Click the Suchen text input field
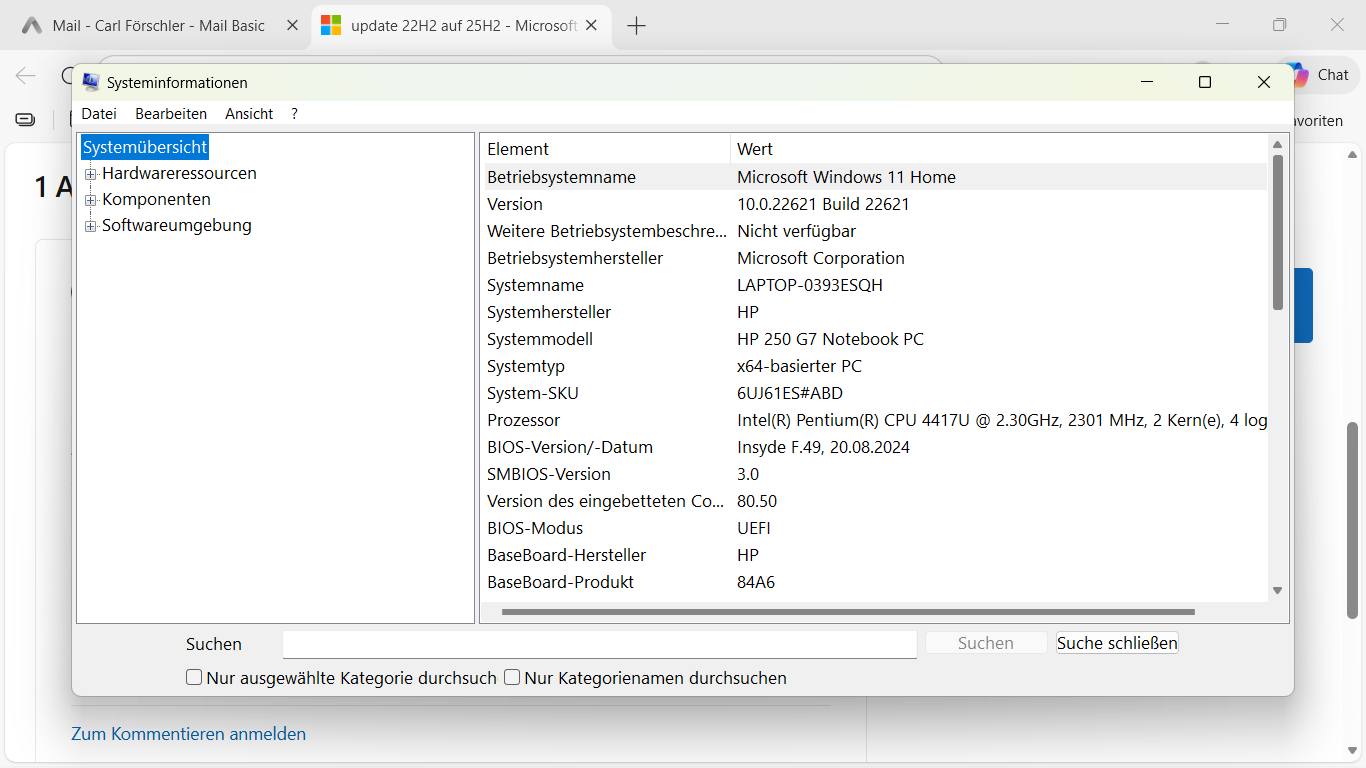The width and height of the screenshot is (1366, 768). click(600, 644)
